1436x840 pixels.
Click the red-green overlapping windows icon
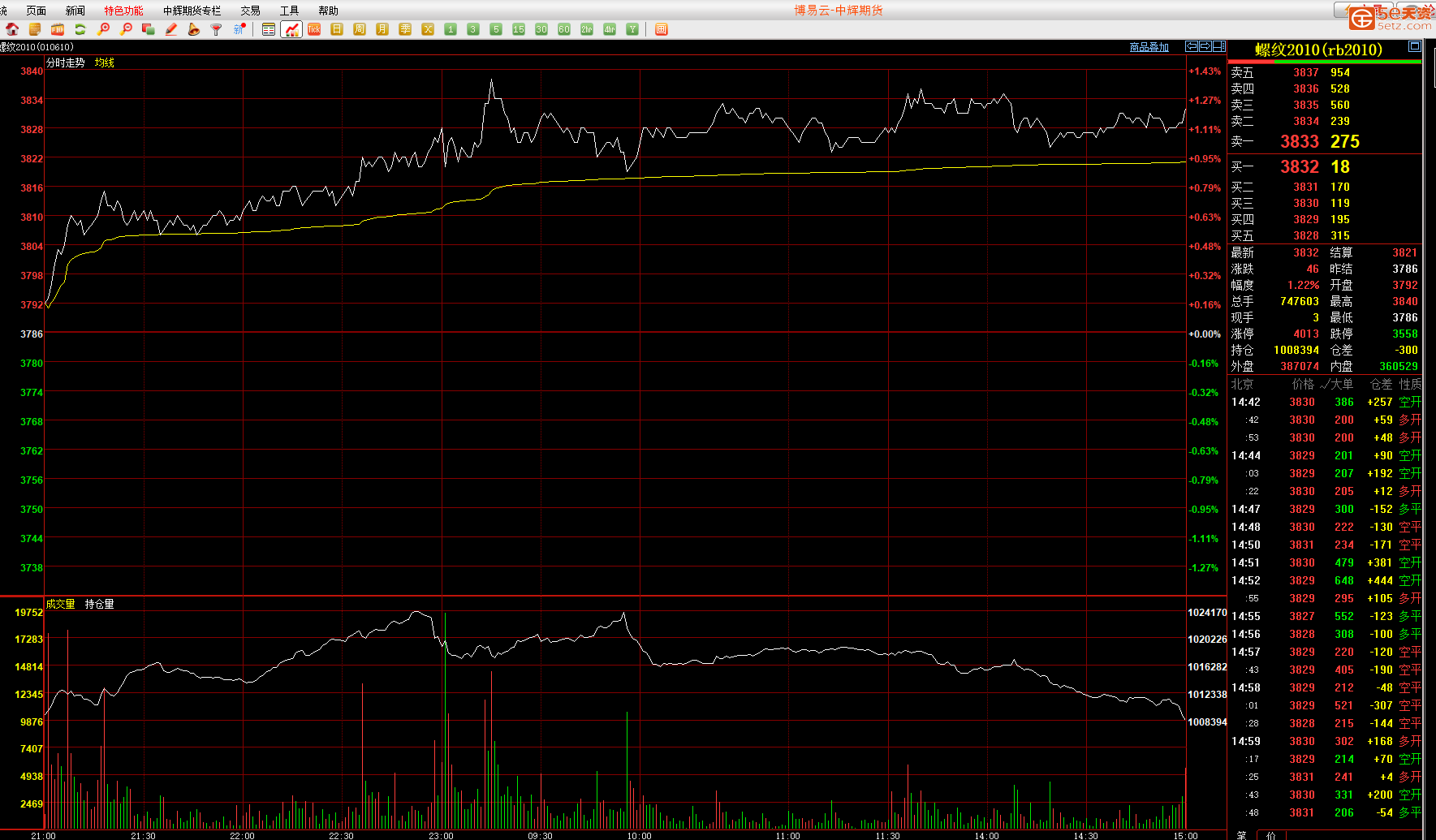(149, 29)
